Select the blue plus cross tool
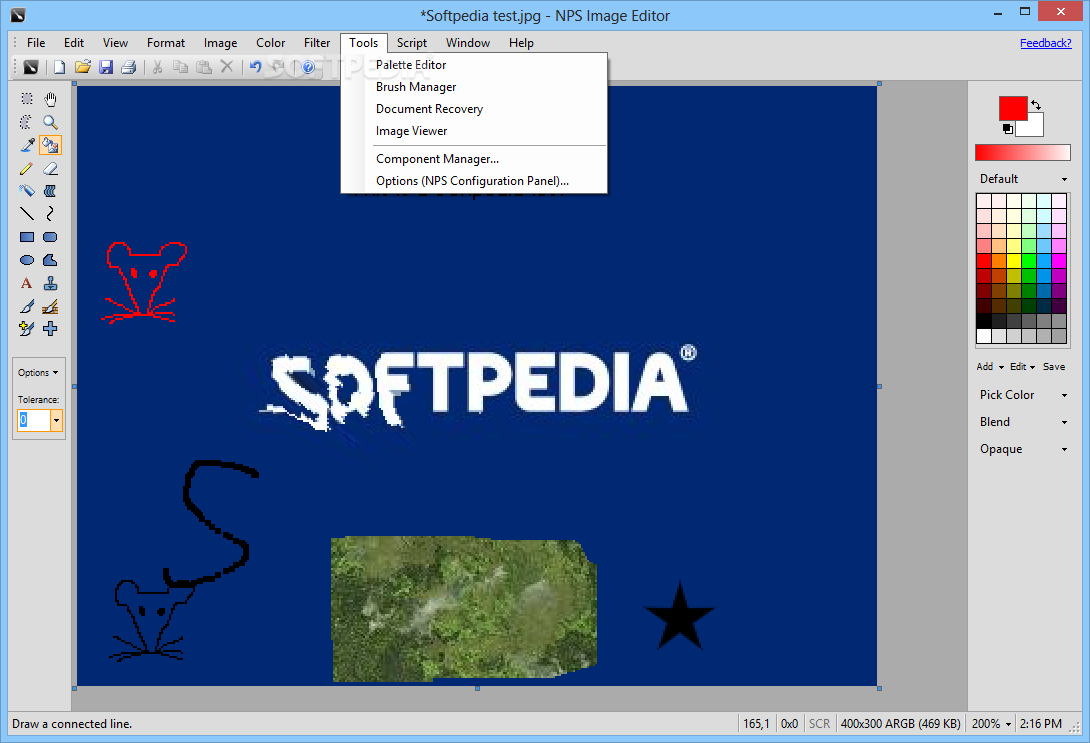Screen dimensions: 1090x743 (x=50, y=329)
